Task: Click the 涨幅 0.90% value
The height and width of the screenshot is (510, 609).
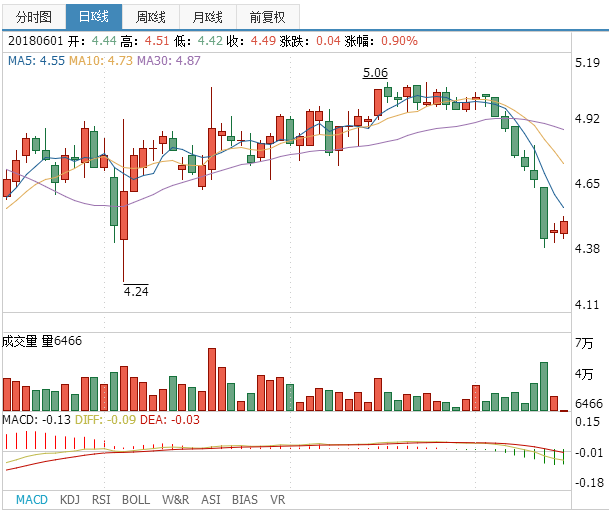Action: pos(399,41)
